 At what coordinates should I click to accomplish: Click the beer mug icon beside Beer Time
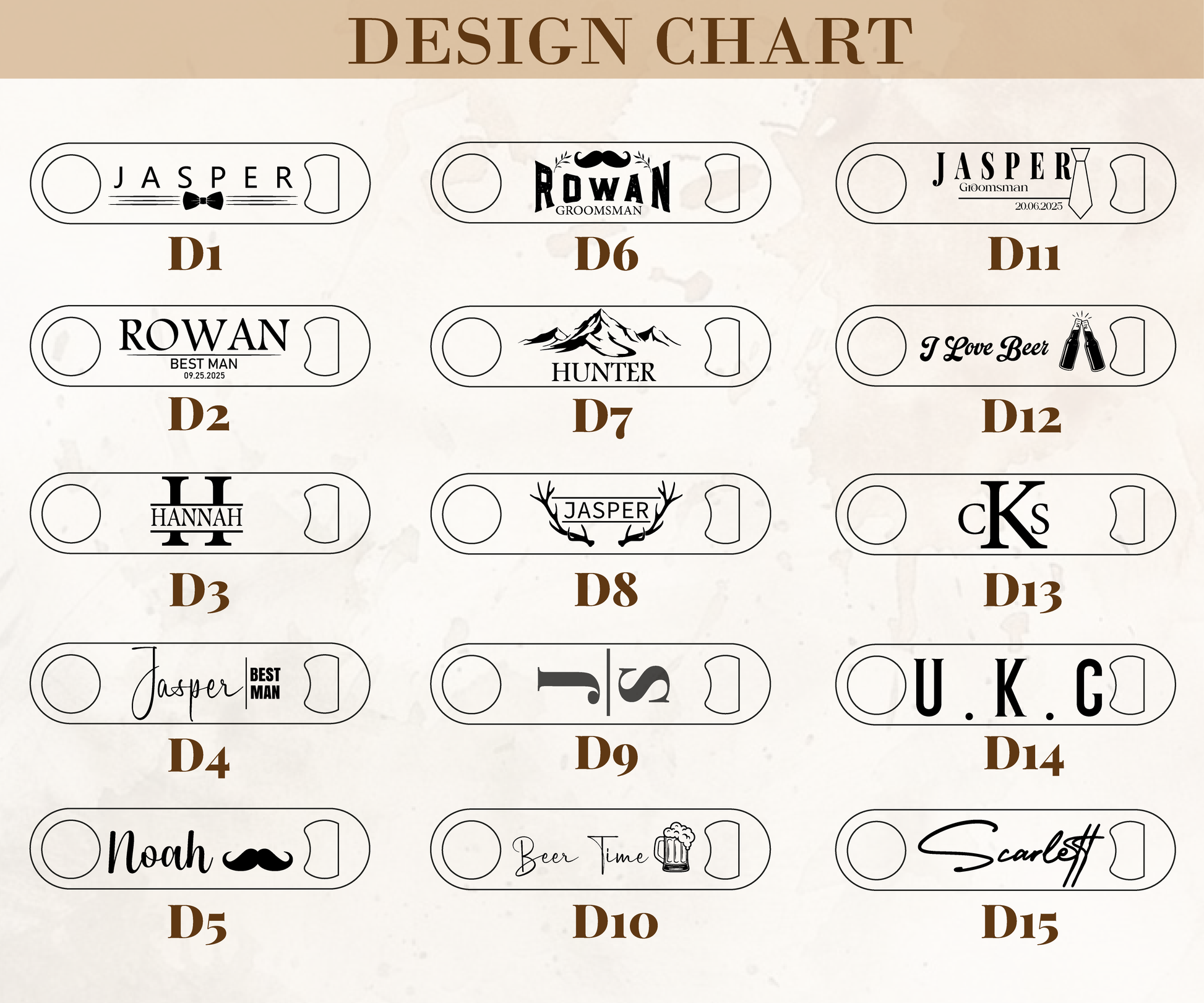[x=675, y=848]
